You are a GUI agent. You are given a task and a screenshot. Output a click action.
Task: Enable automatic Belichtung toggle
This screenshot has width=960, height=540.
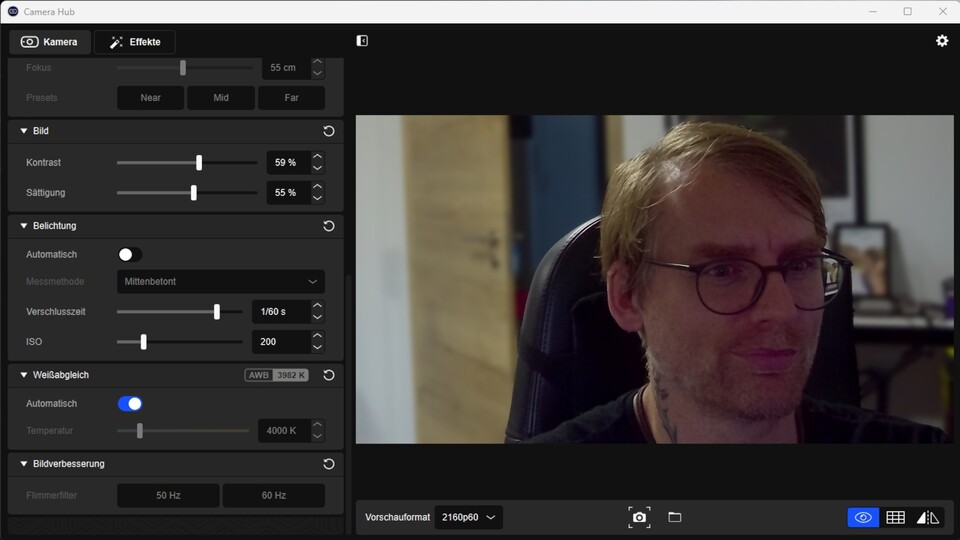[x=130, y=255]
